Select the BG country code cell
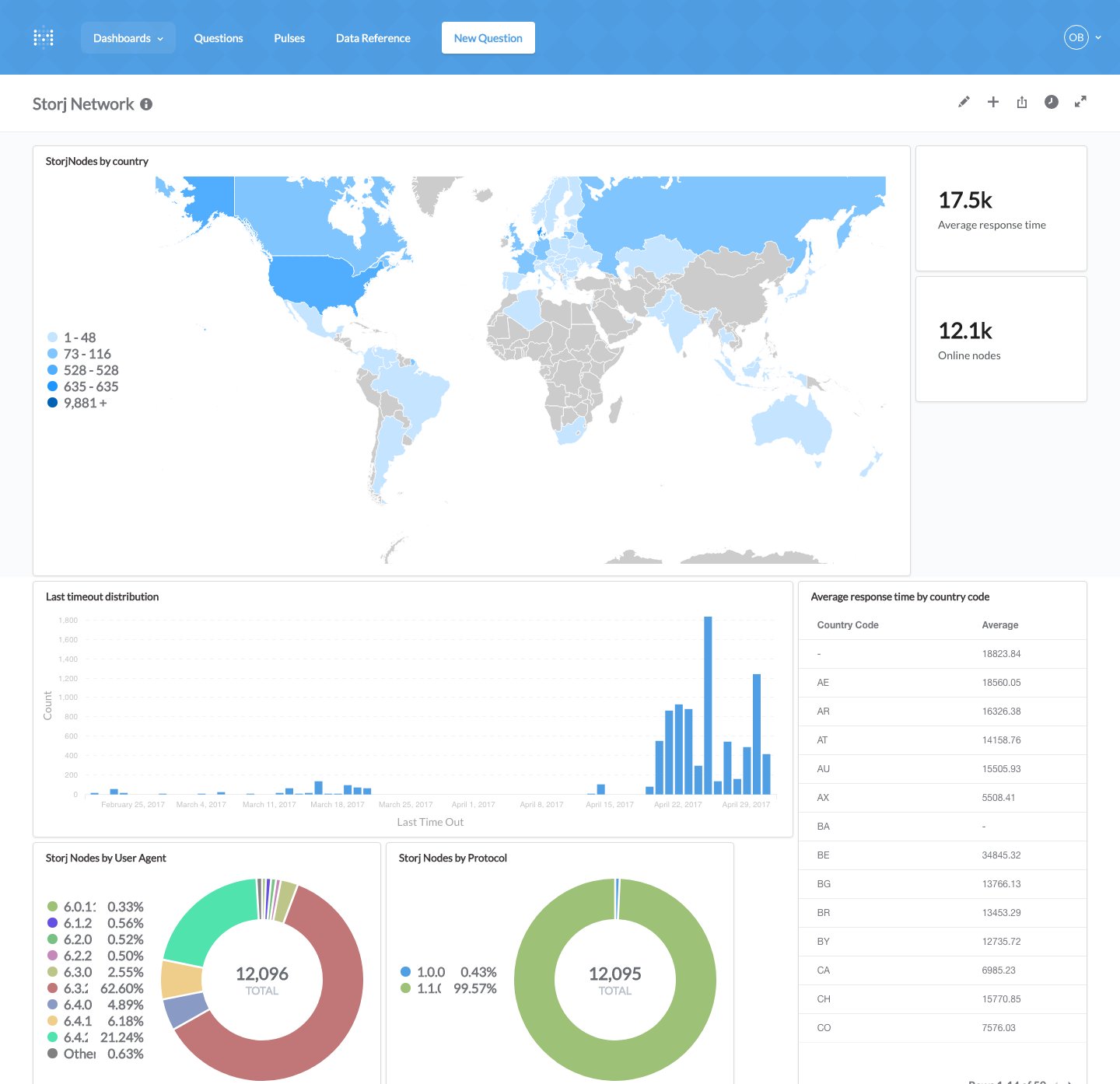1120x1084 pixels. (824, 884)
